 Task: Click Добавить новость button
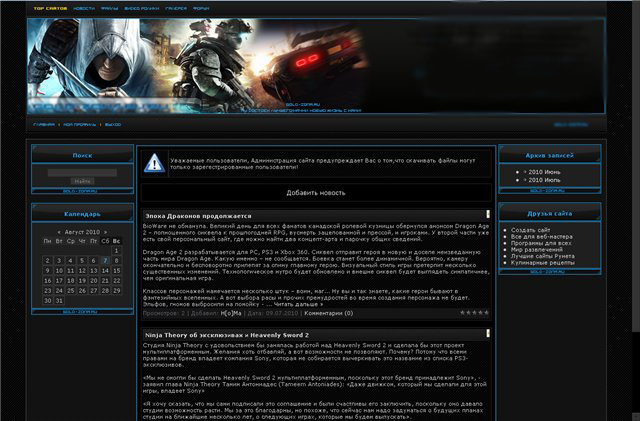coord(316,193)
